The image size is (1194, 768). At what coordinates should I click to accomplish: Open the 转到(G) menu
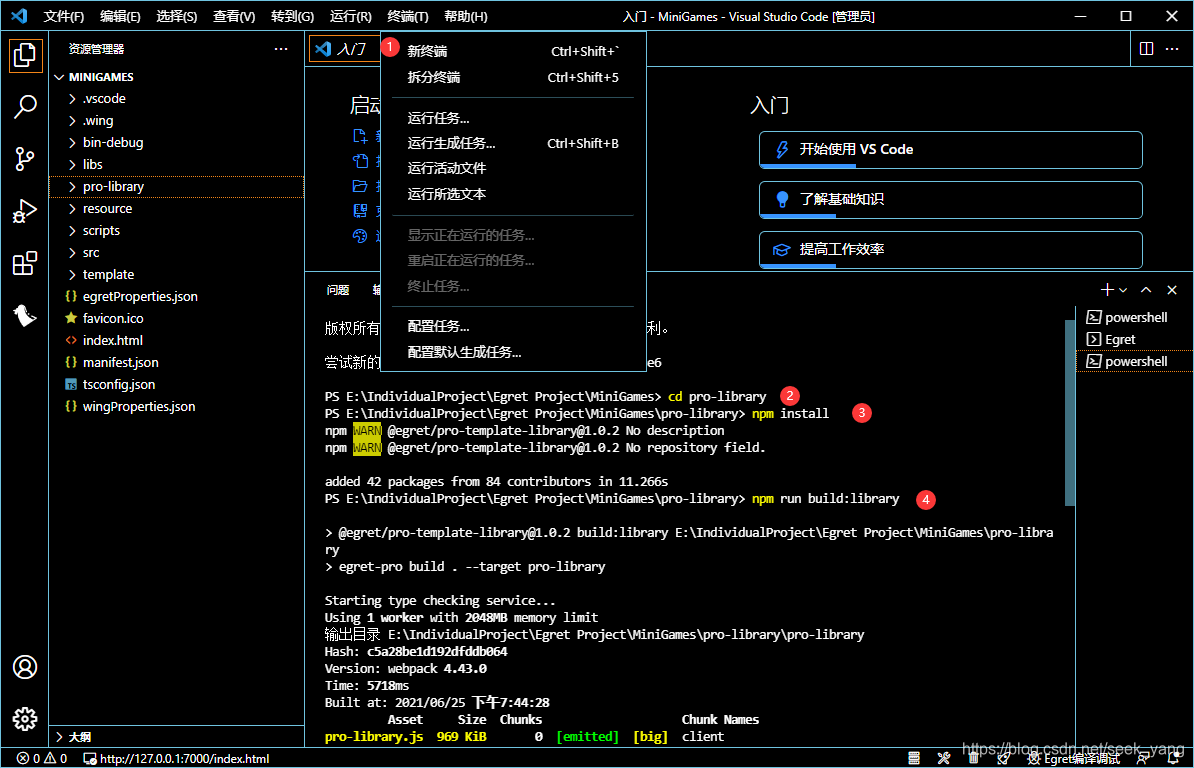click(x=292, y=16)
